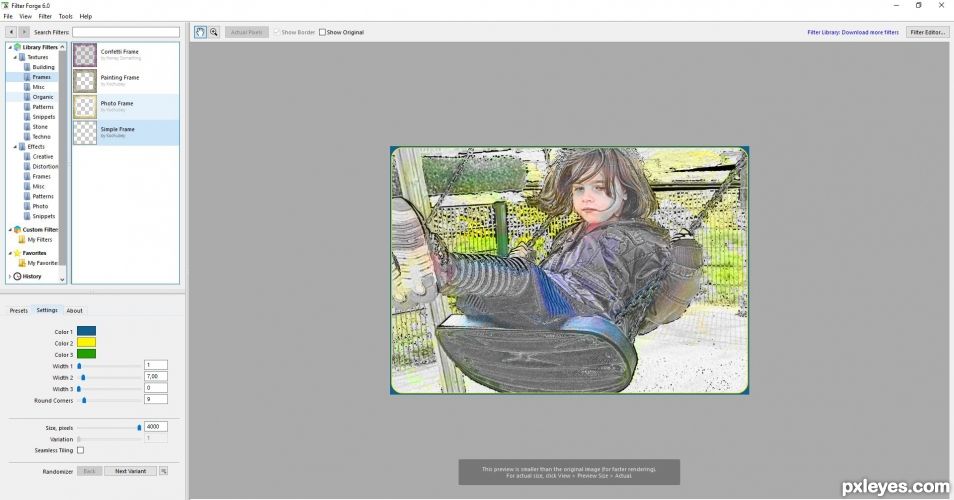Click the Creative folder icon under Effects
The height and width of the screenshot is (500, 954).
pyautogui.click(x=27, y=156)
